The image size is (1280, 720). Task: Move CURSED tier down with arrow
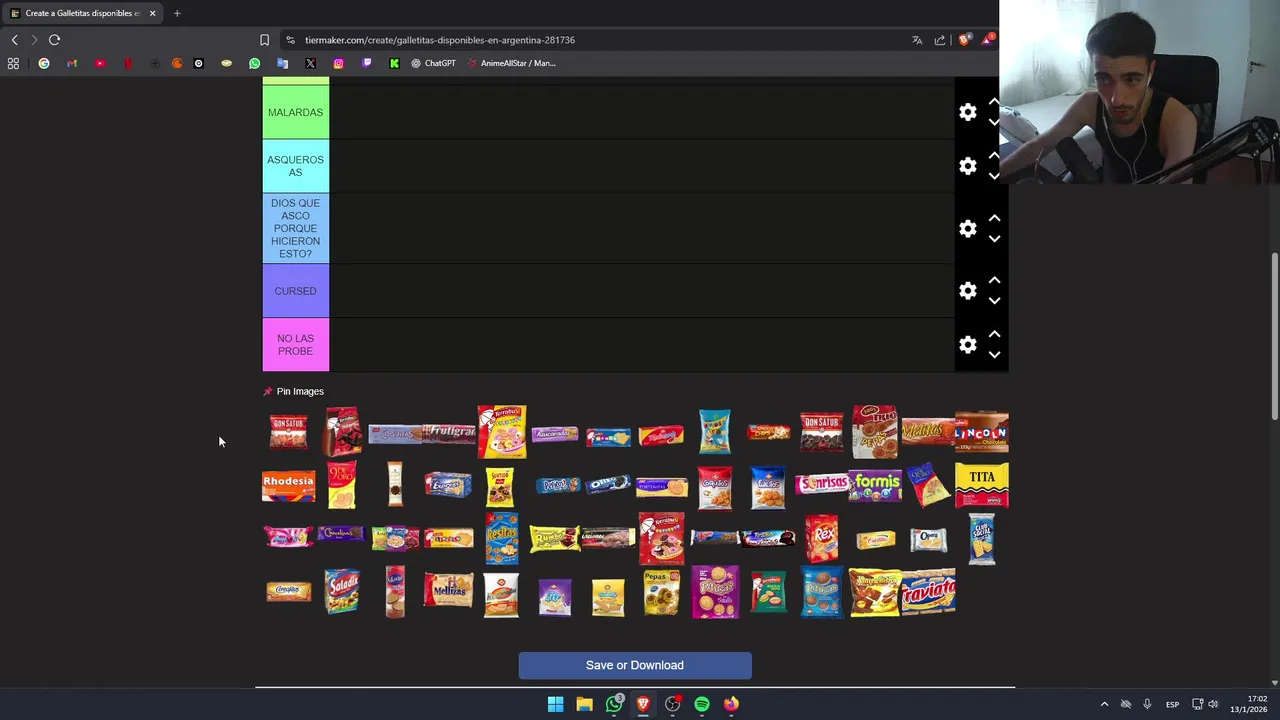point(994,301)
